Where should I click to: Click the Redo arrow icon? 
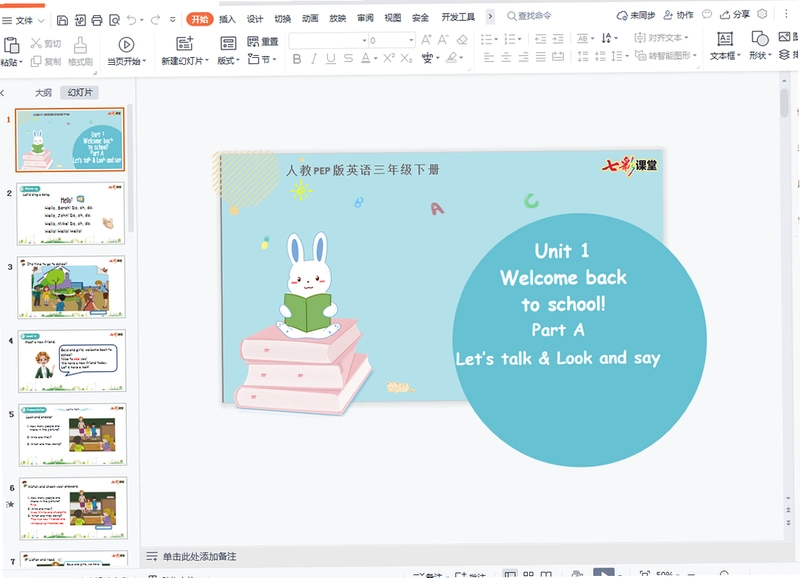pos(155,20)
